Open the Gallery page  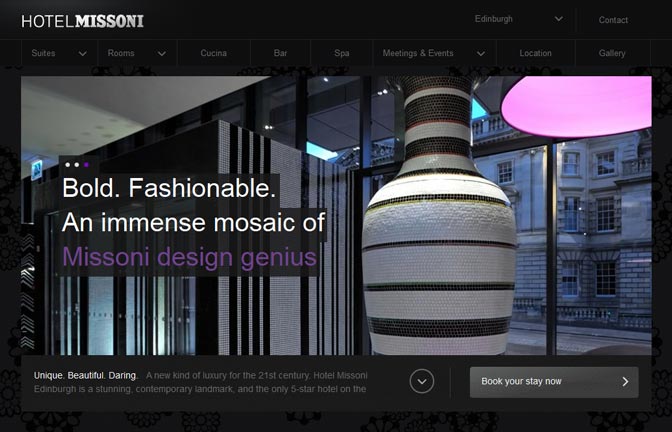pos(612,53)
